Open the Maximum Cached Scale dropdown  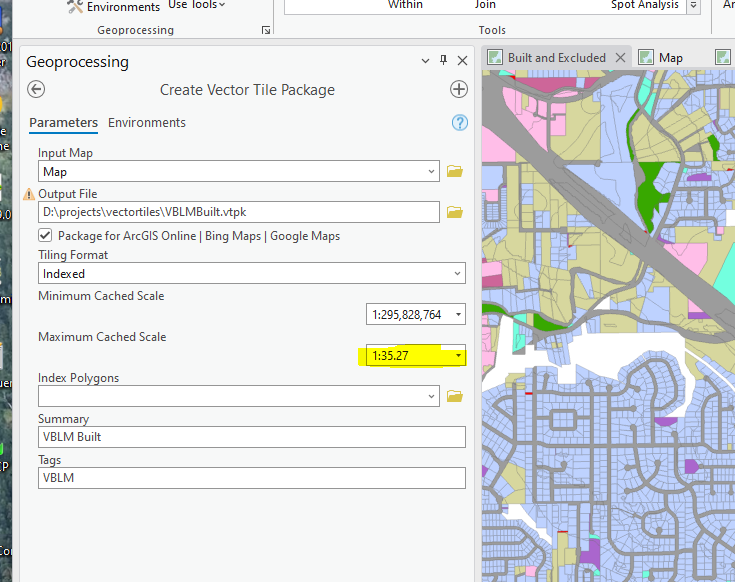pyautogui.click(x=458, y=356)
